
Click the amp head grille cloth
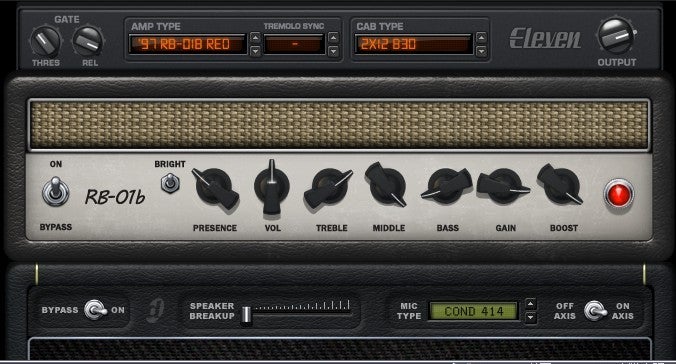coord(339,125)
